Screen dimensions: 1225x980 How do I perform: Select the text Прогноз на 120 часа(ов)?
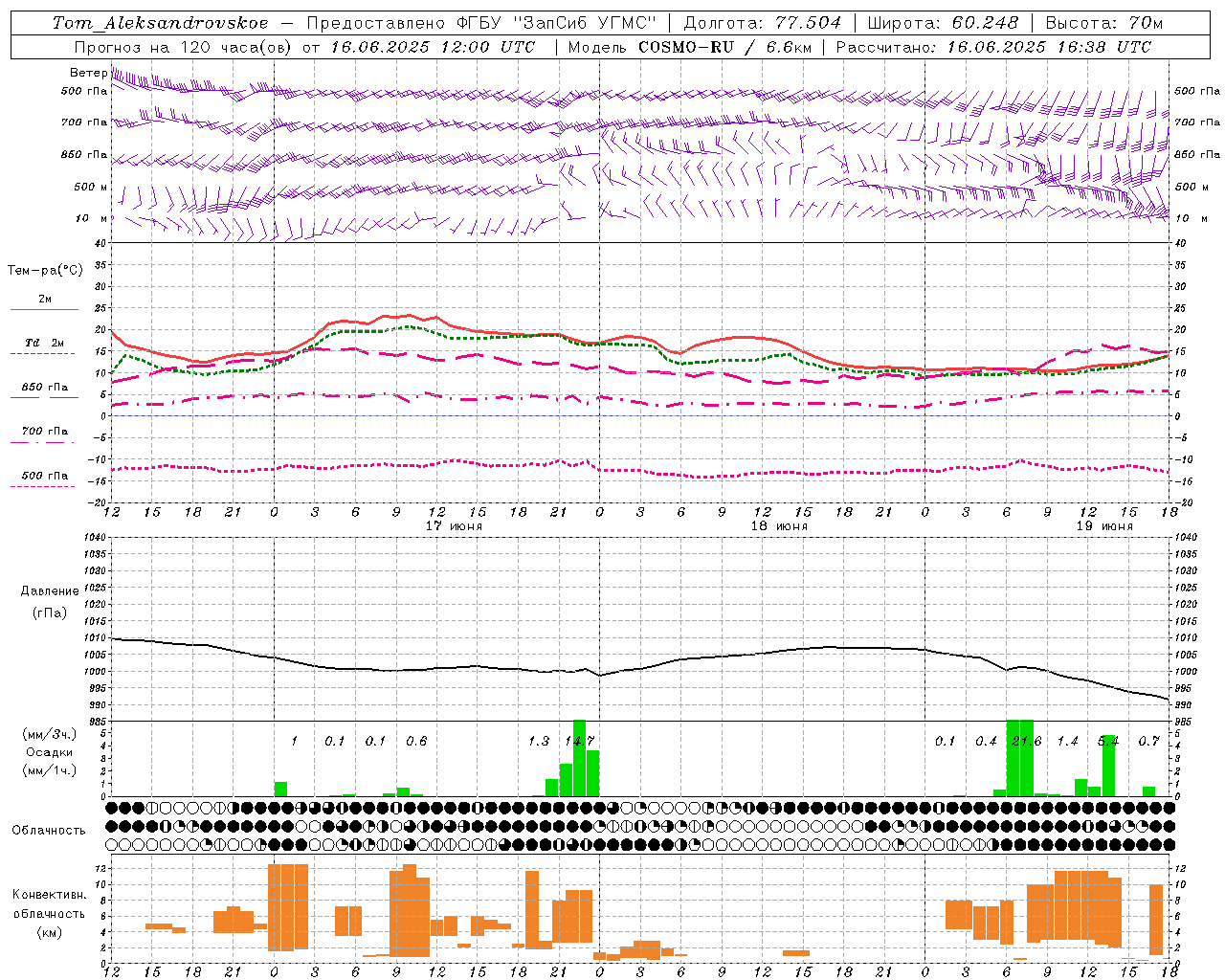[184, 47]
